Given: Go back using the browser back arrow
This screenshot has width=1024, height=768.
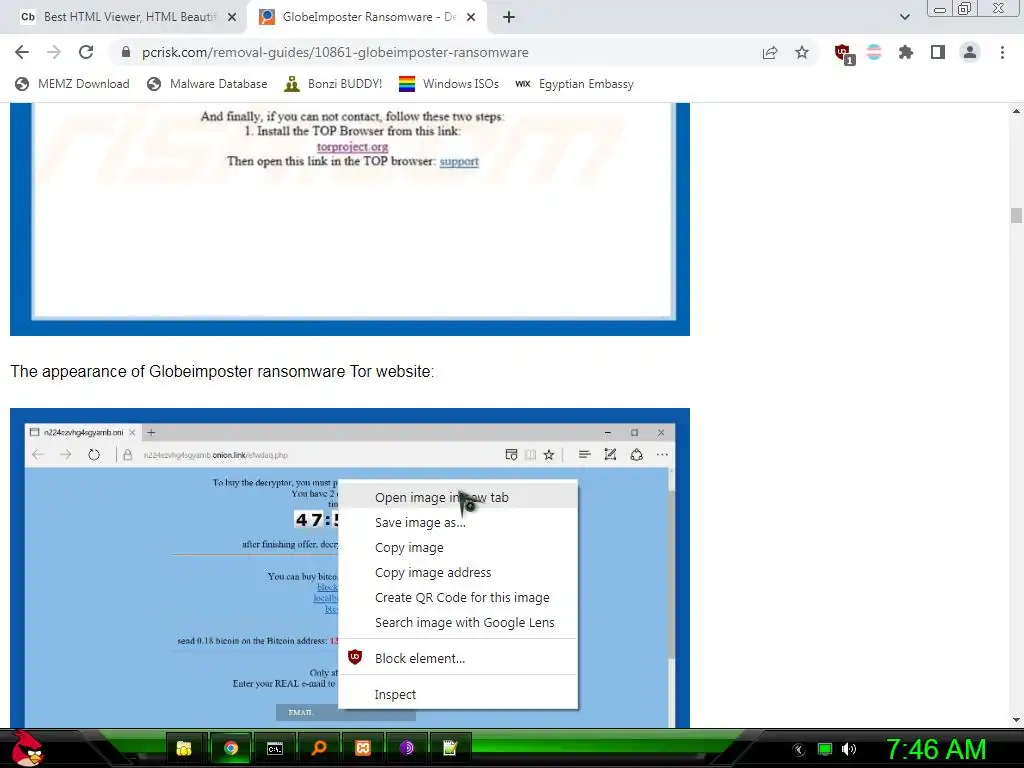Looking at the screenshot, I should click(x=22, y=52).
